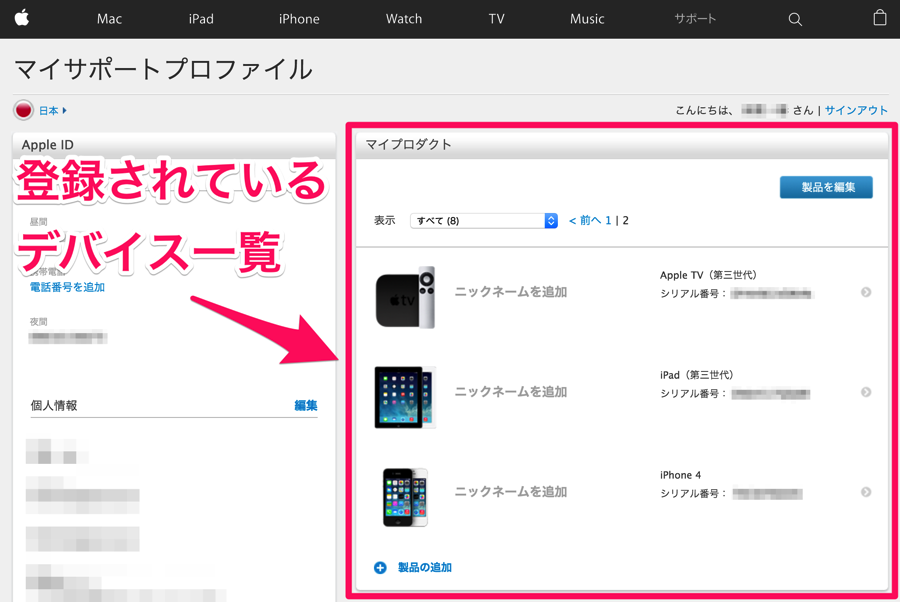
Task: Click the iPad（第三世代）product name
Action: (697, 375)
